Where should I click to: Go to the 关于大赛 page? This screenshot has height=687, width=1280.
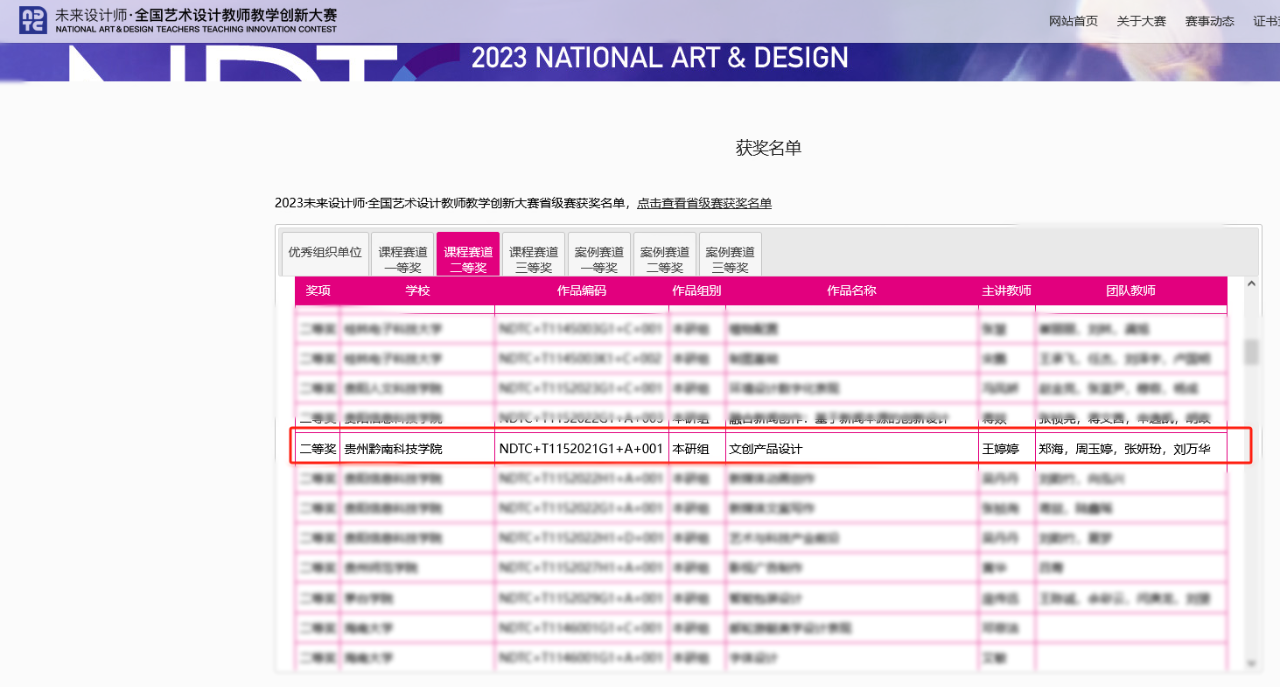[1141, 21]
